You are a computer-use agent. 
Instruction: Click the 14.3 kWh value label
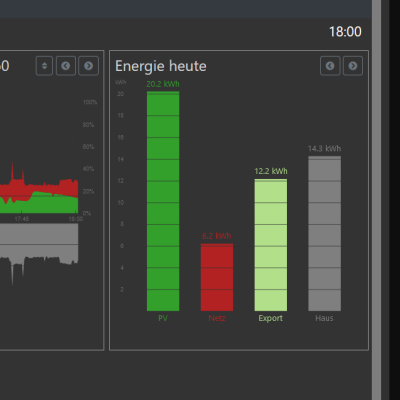(324, 149)
